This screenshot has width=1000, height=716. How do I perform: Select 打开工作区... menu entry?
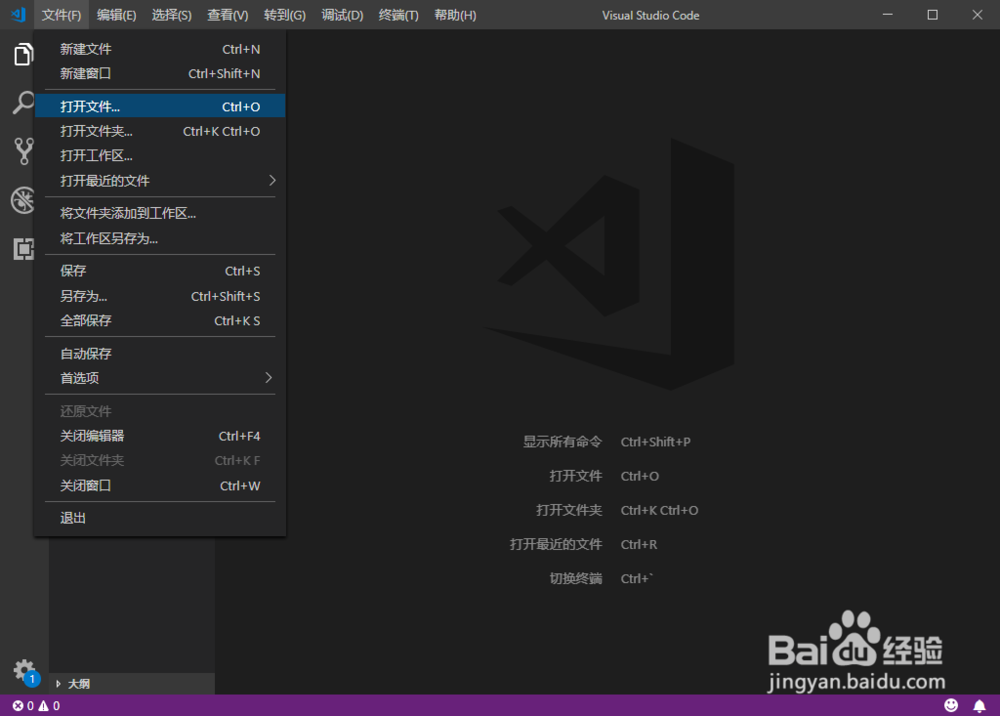click(160, 156)
